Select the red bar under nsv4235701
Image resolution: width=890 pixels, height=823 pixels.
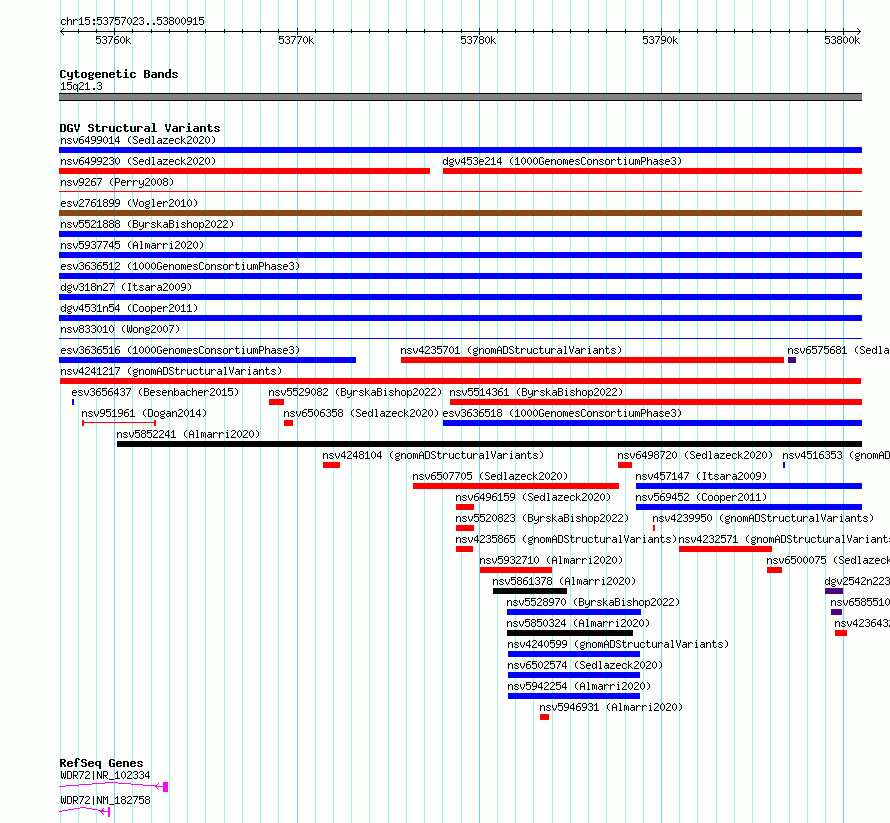[592, 360]
